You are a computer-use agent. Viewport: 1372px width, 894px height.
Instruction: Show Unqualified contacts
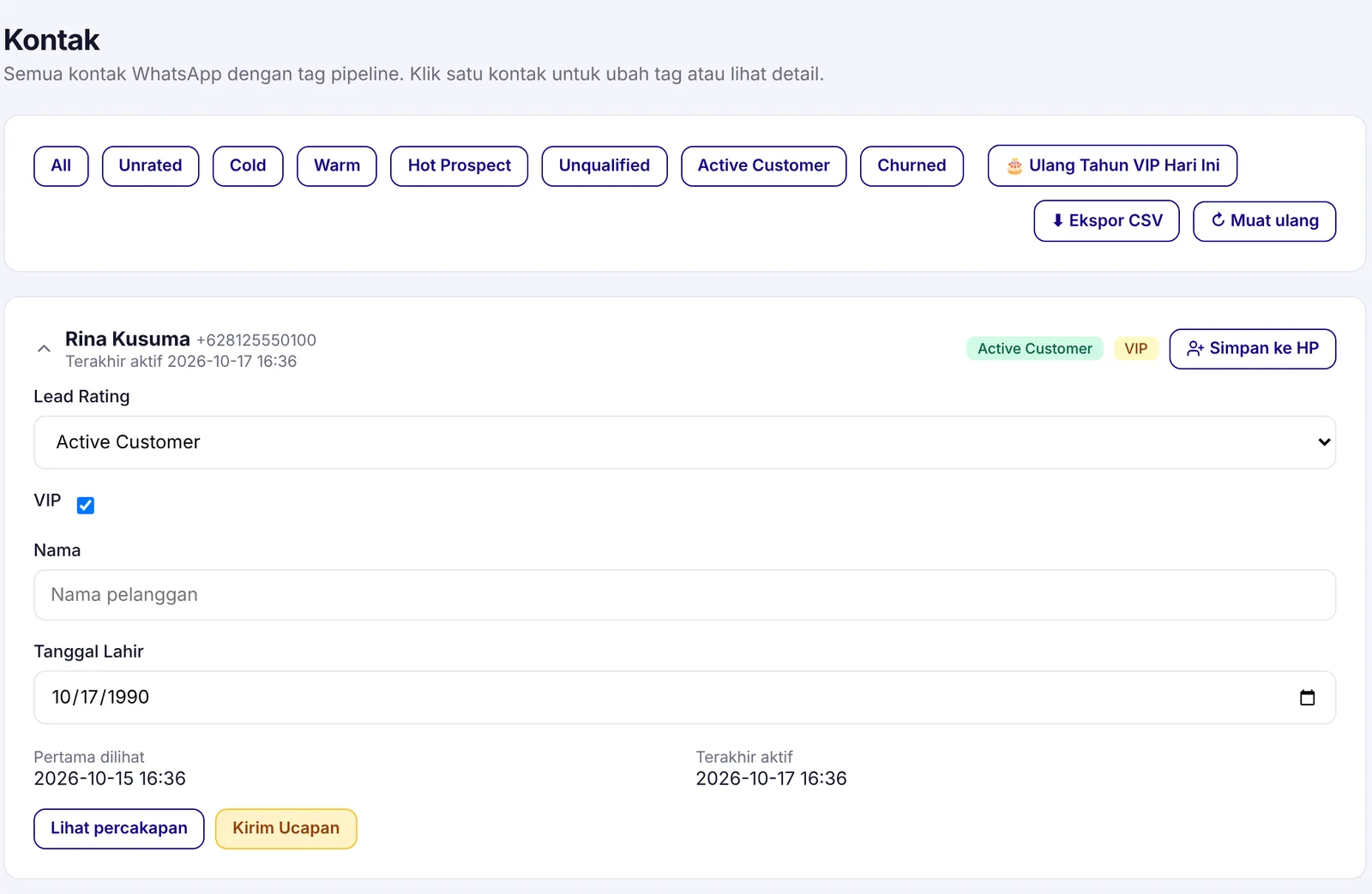[x=605, y=165]
